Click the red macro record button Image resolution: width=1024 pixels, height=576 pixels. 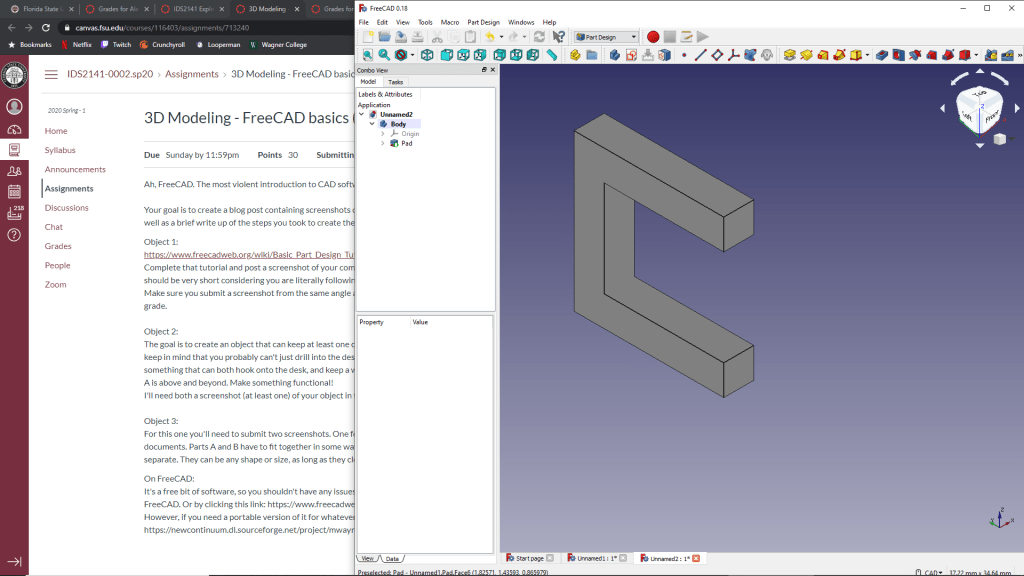653,37
